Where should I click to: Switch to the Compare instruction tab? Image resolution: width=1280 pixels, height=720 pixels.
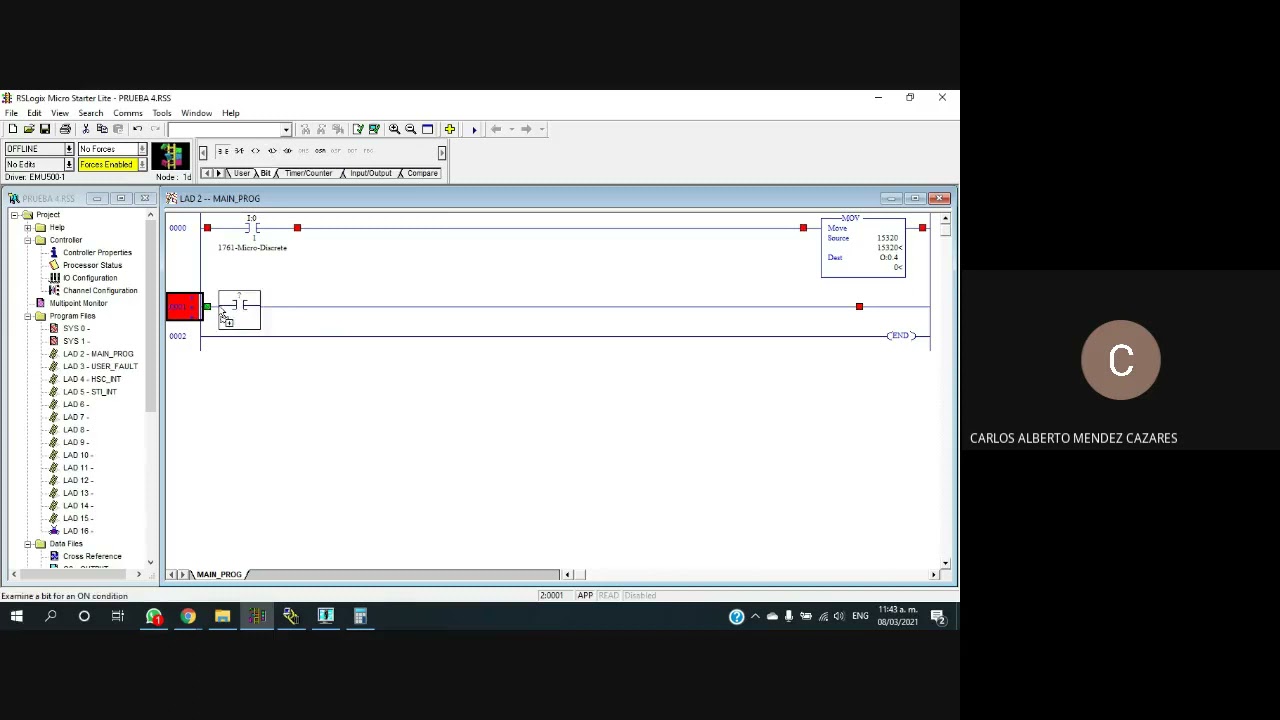[422, 174]
